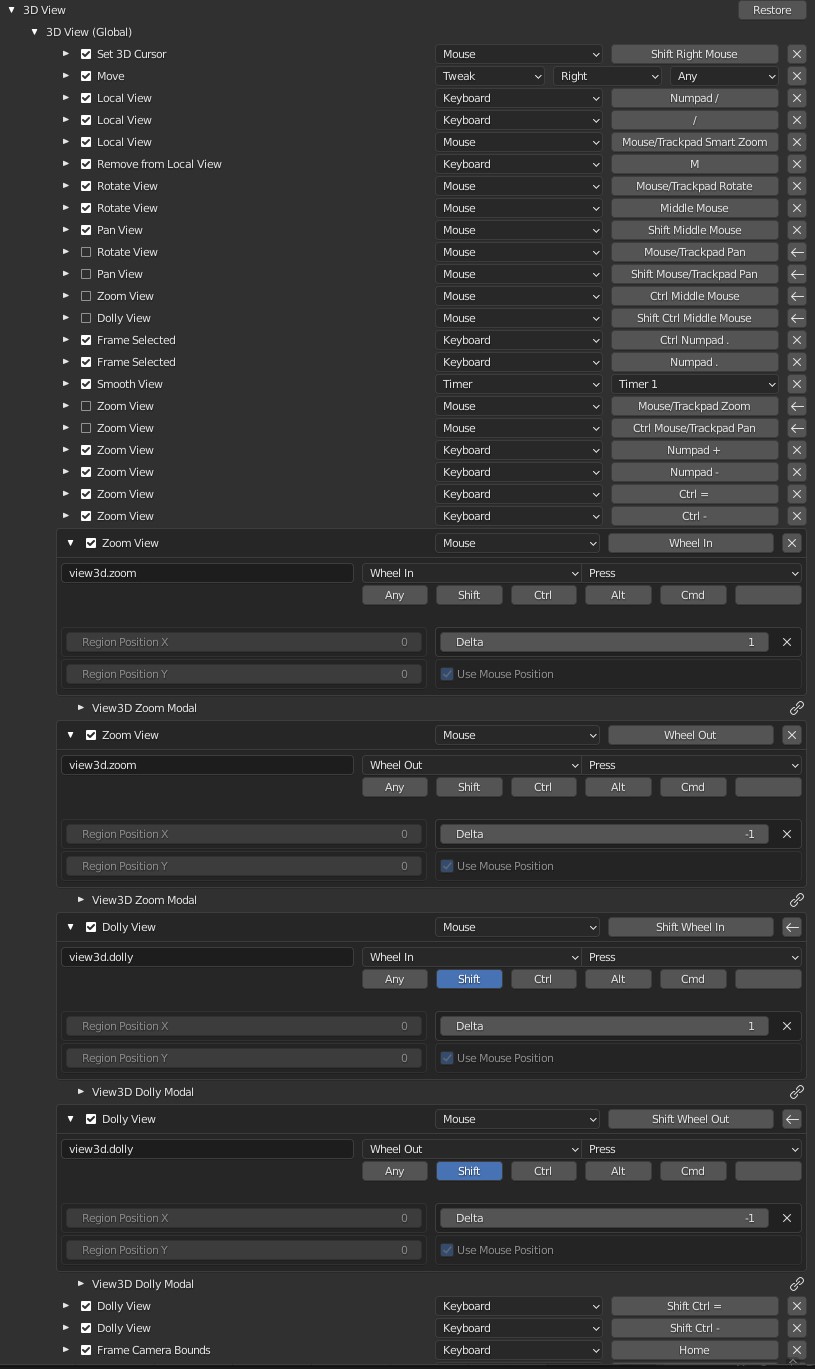The width and height of the screenshot is (815, 1369).
Task: Toggle Remove from Local View checkbox
Action: (x=86, y=164)
